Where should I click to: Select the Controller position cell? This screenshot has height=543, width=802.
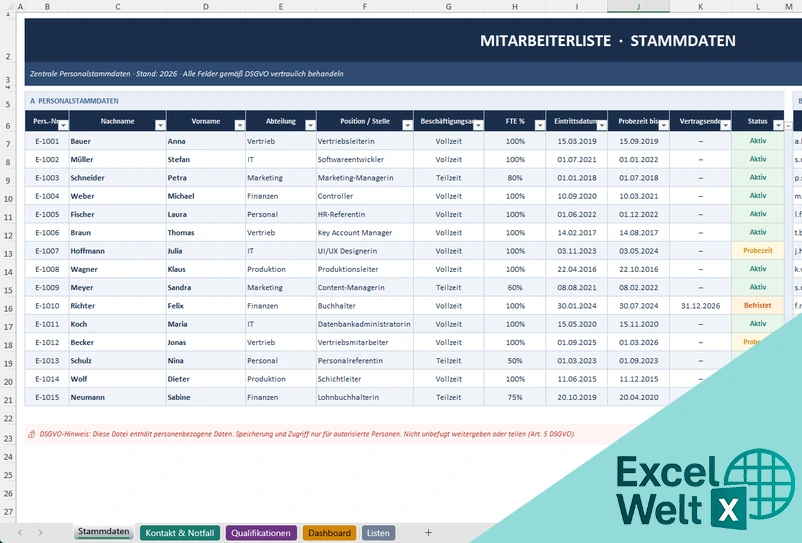point(365,196)
